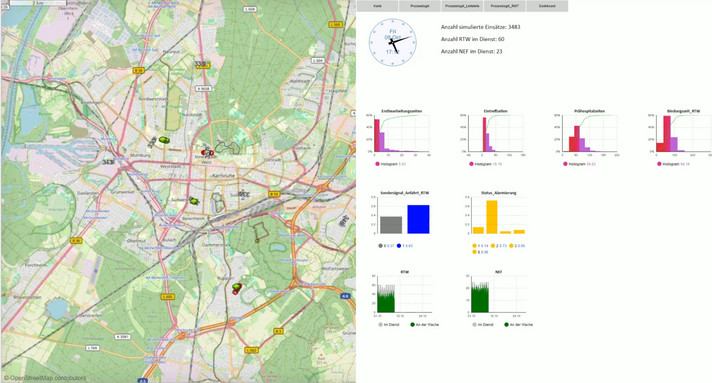The height and width of the screenshot is (383, 712).
Task: Select the green vehicle marker near Rüppurr
Action: click(237, 287)
